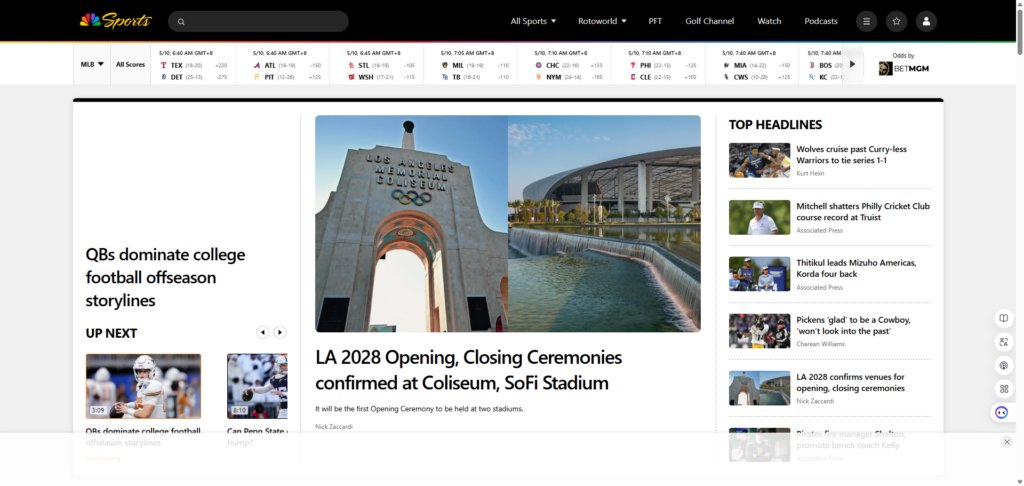This screenshot has width=1024, height=486.
Task: Open QBs dominate college football title
Action: (165, 278)
